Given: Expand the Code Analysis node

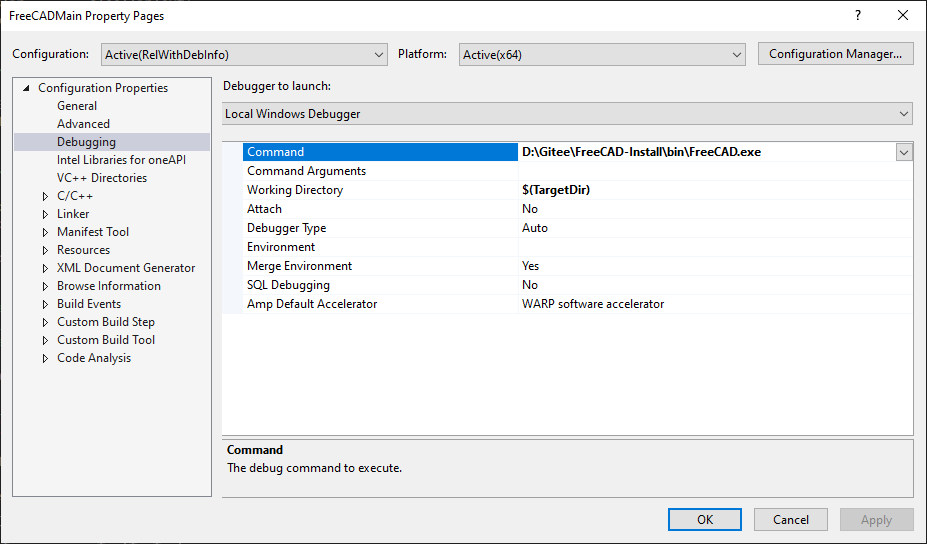Looking at the screenshot, I should coord(45,358).
